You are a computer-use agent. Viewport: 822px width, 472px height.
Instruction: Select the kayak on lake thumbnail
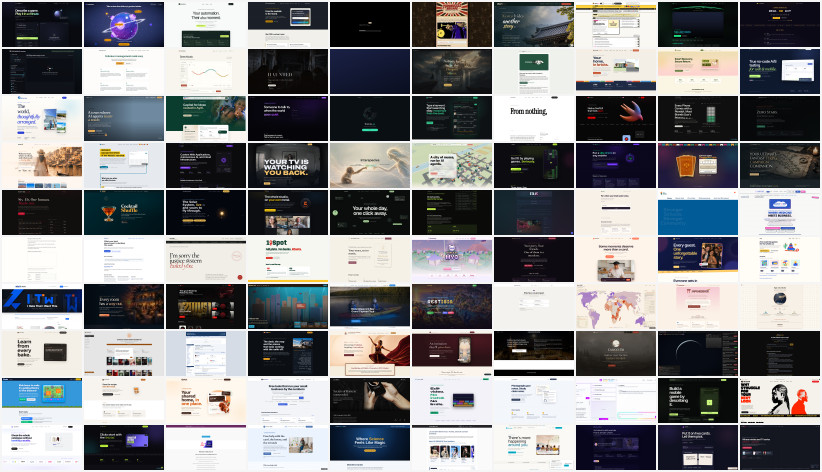(x=370, y=307)
